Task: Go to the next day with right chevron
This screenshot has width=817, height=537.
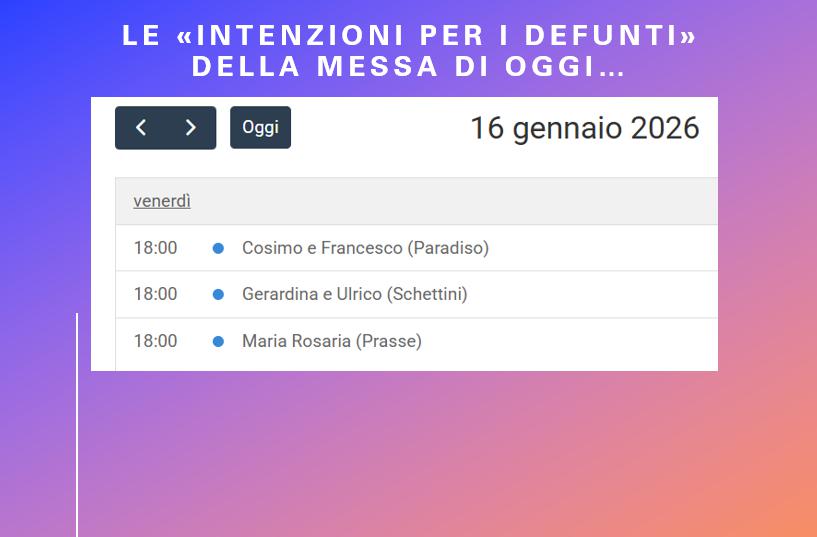Action: [x=191, y=128]
